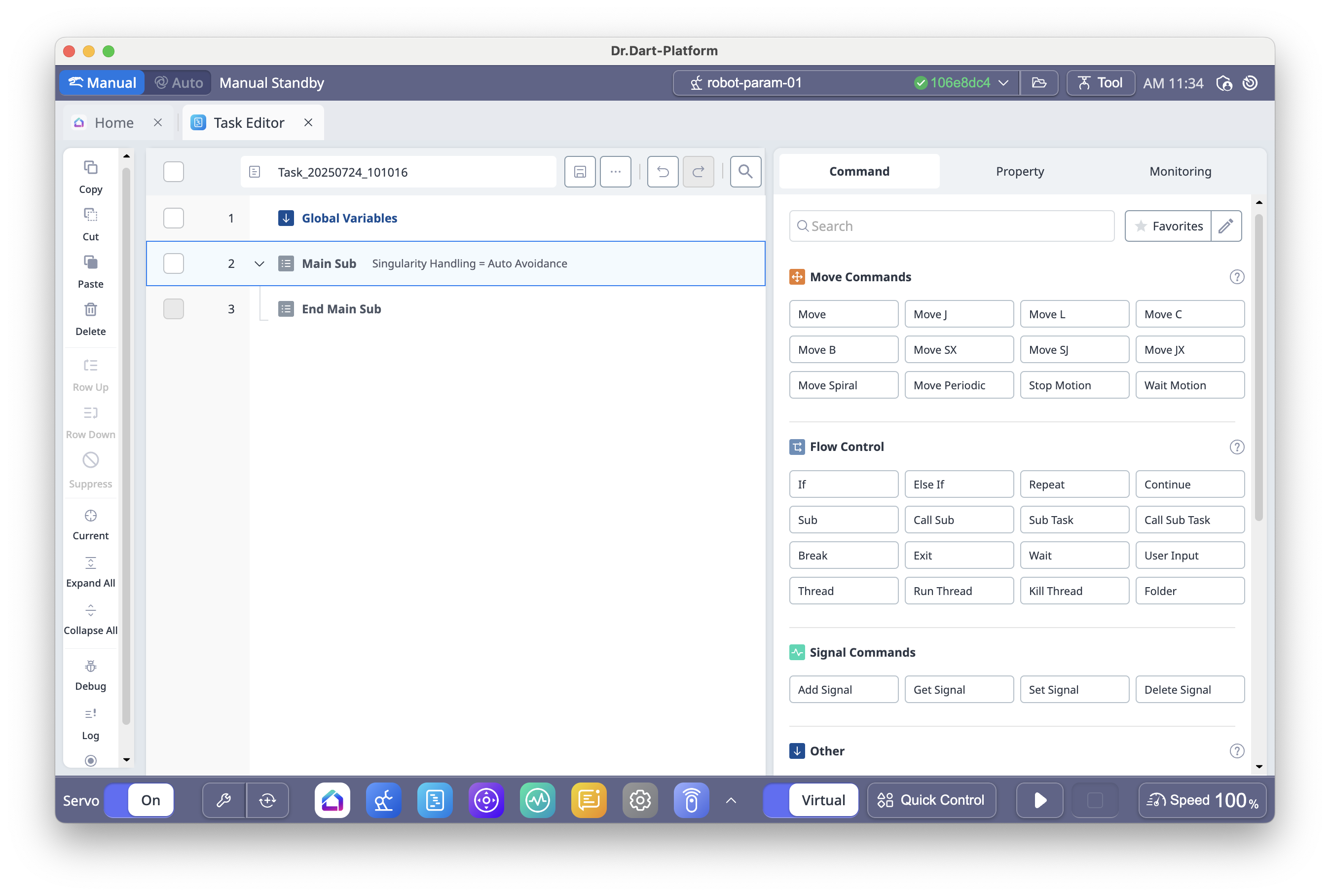Switch to the Home tab
The width and height of the screenshot is (1330, 896).
[113, 123]
